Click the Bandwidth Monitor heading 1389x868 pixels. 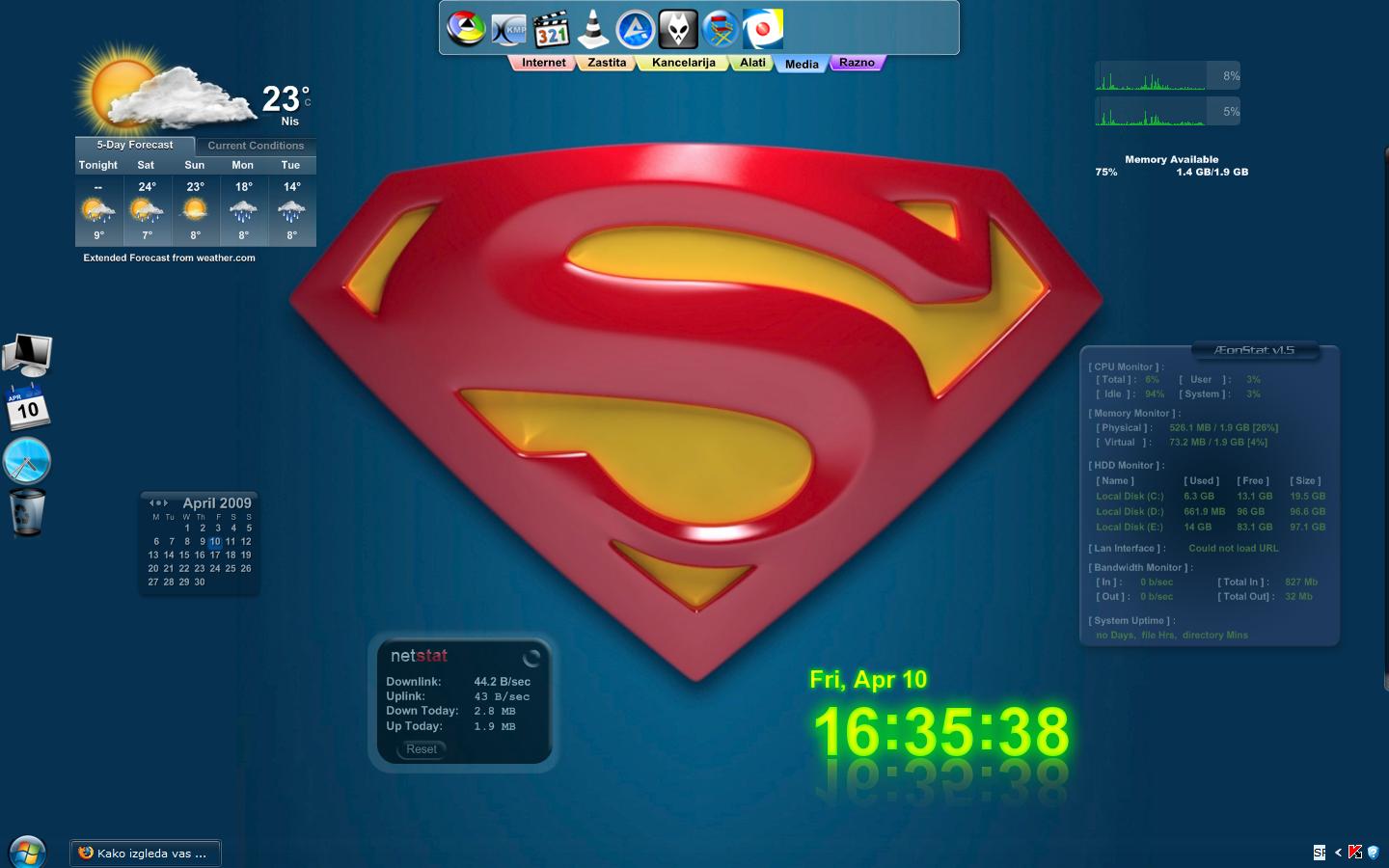(1140, 568)
